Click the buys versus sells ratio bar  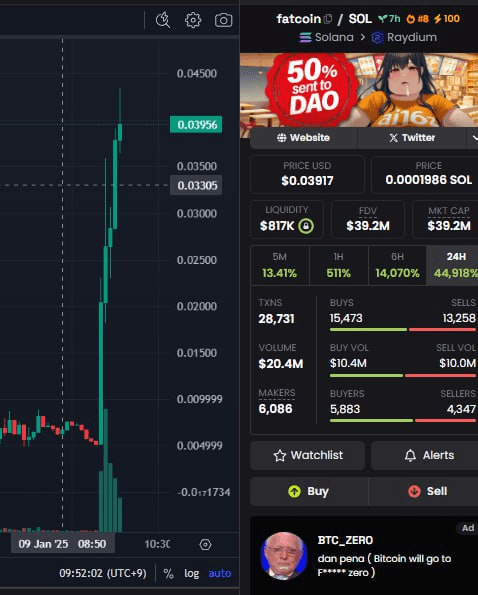click(x=403, y=329)
